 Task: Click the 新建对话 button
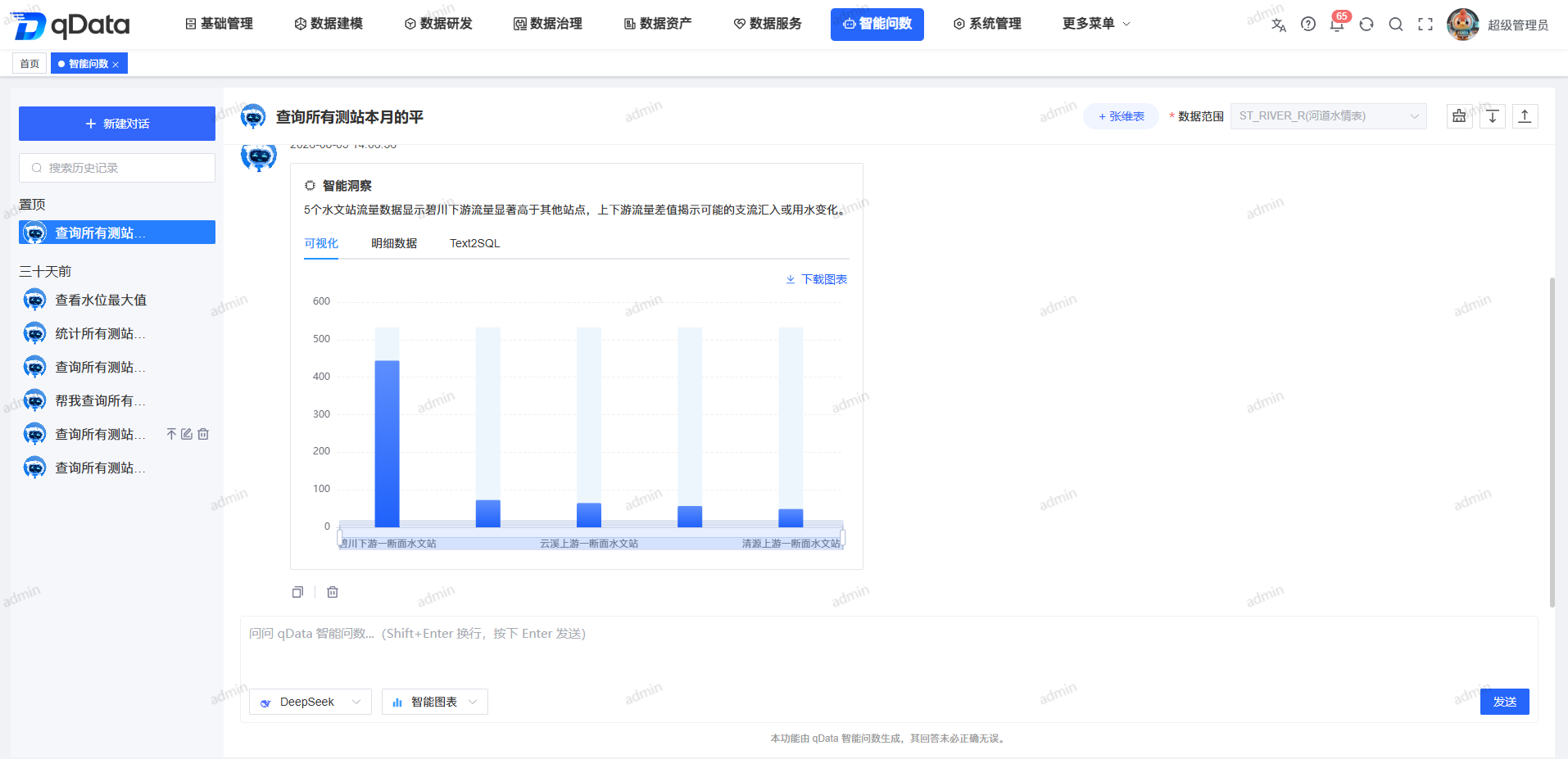tap(117, 124)
